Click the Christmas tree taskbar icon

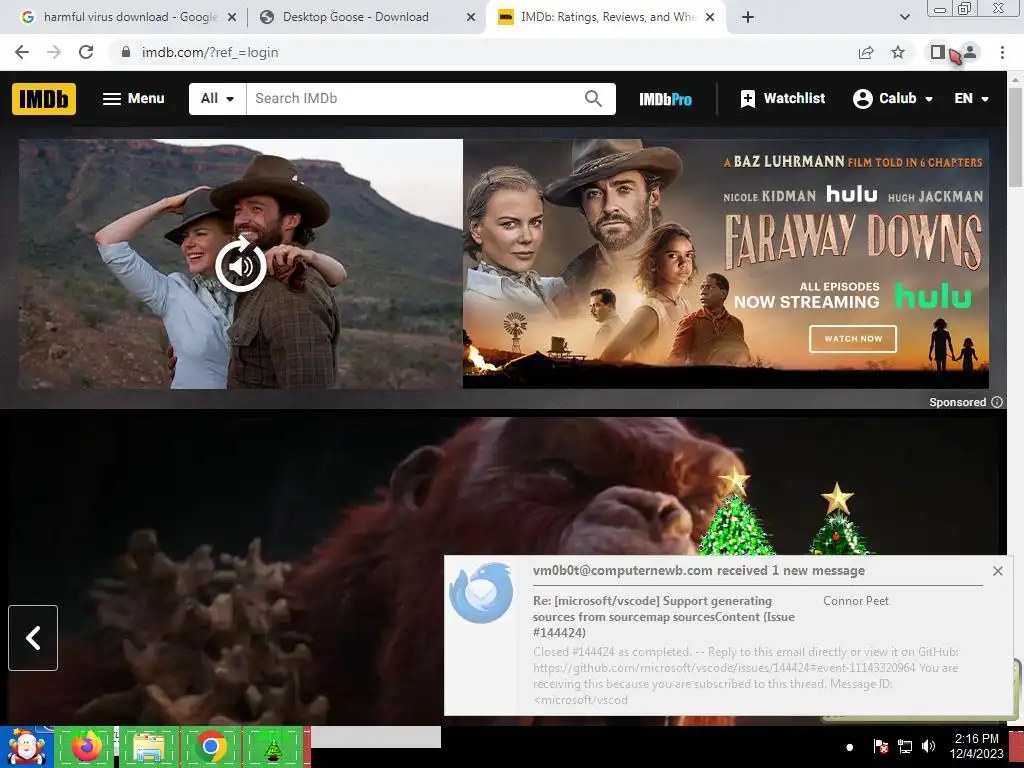coord(273,746)
